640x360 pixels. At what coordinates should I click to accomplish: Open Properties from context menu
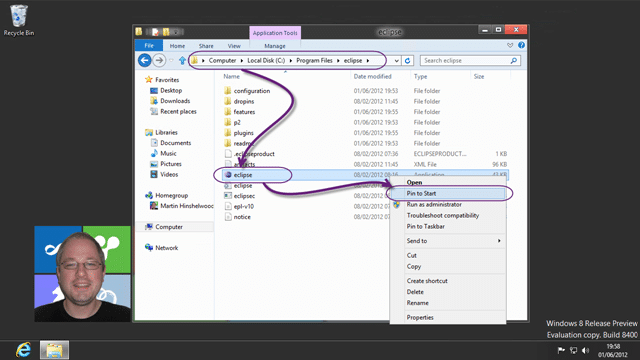[x=448, y=318]
